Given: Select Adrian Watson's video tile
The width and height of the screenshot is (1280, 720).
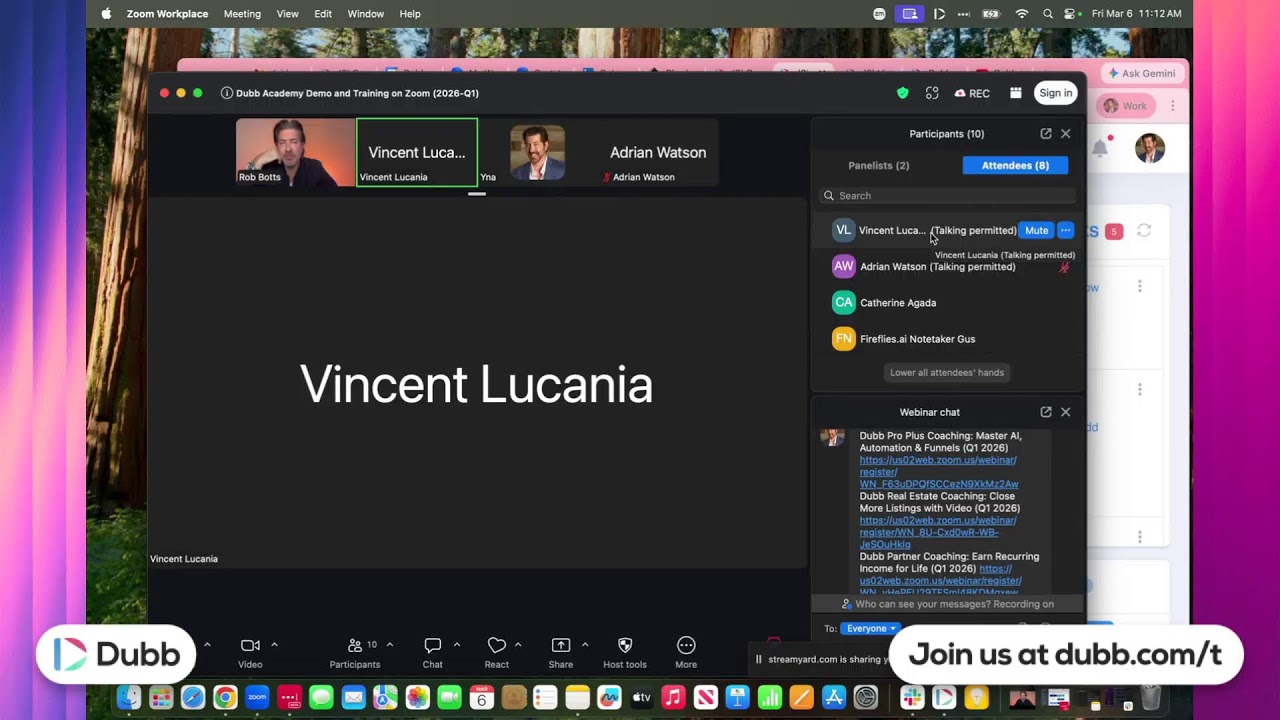Looking at the screenshot, I should point(658,152).
